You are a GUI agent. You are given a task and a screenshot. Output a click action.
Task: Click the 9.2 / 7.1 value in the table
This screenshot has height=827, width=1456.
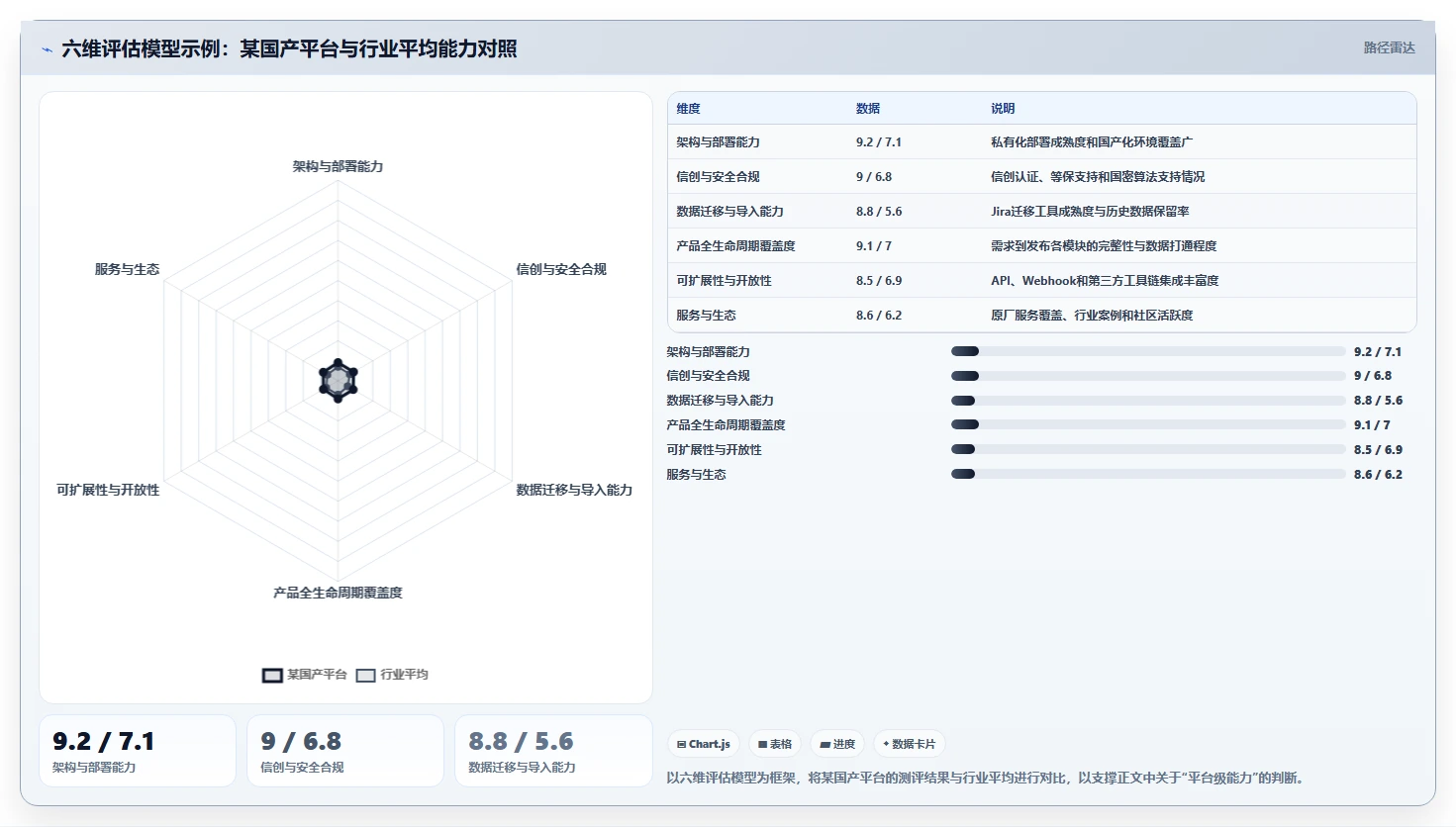click(x=879, y=142)
